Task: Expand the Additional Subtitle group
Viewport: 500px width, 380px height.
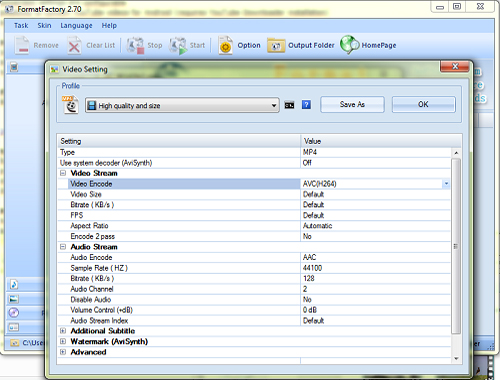Action: [63, 331]
